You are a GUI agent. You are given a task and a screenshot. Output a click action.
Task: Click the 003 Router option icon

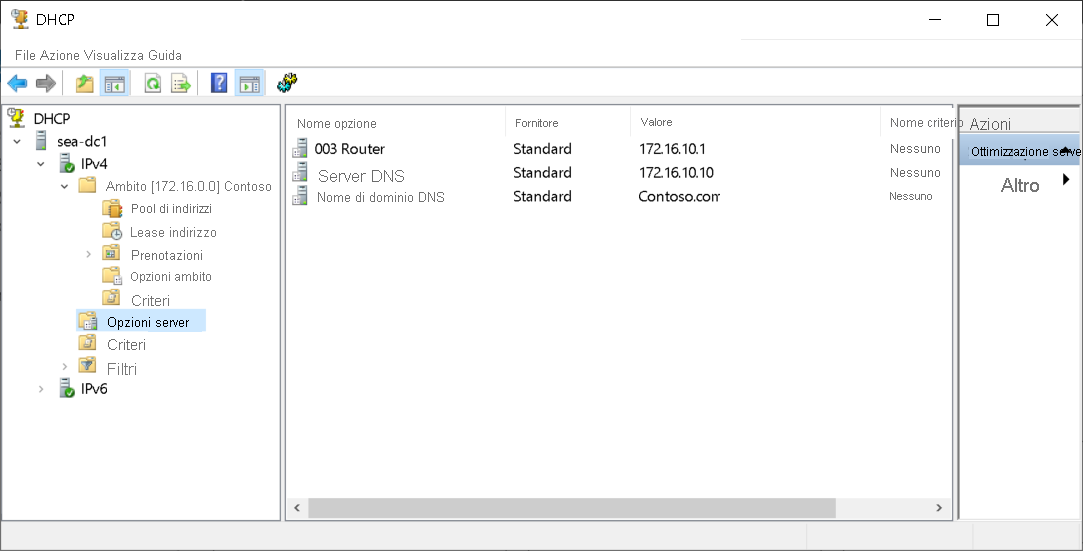click(300, 148)
